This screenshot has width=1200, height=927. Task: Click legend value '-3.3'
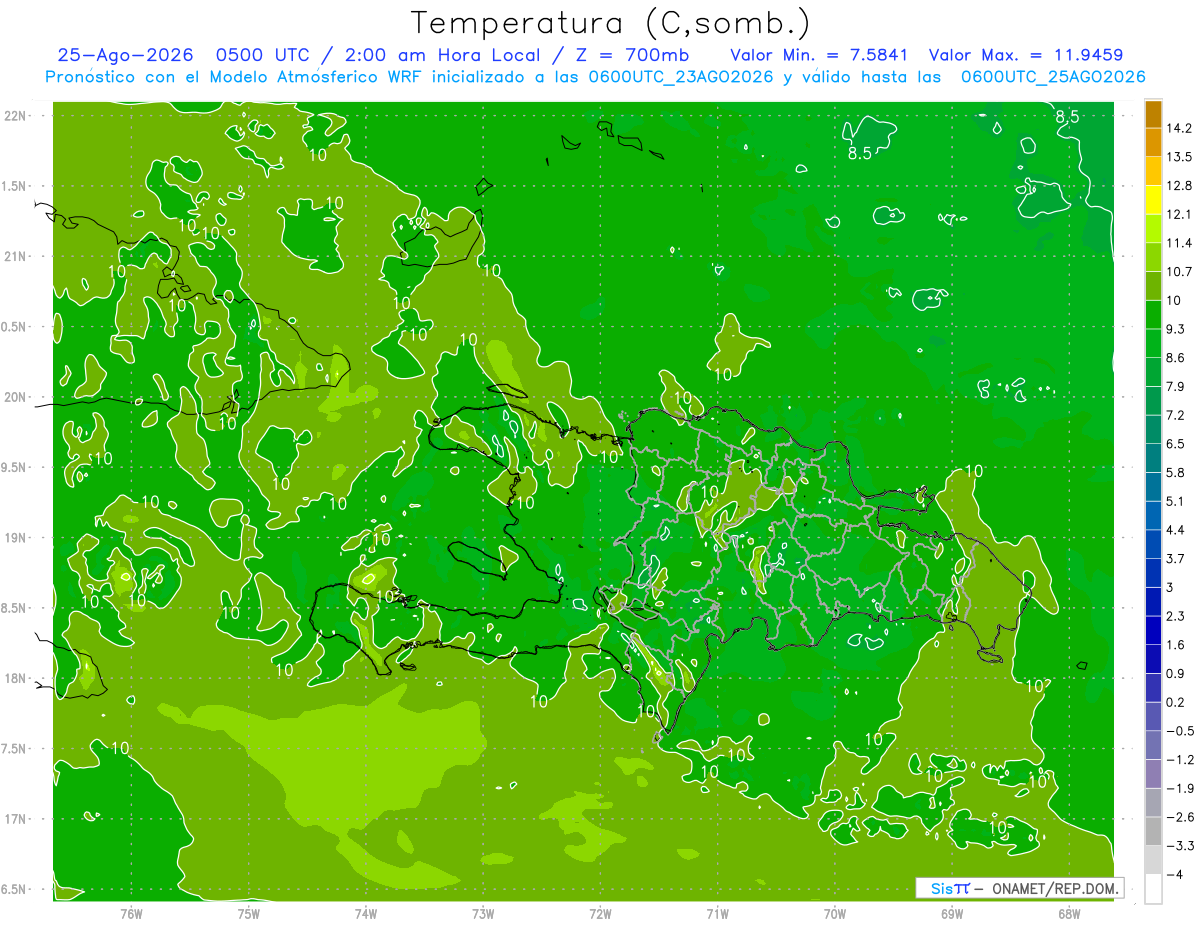click(x=1179, y=847)
